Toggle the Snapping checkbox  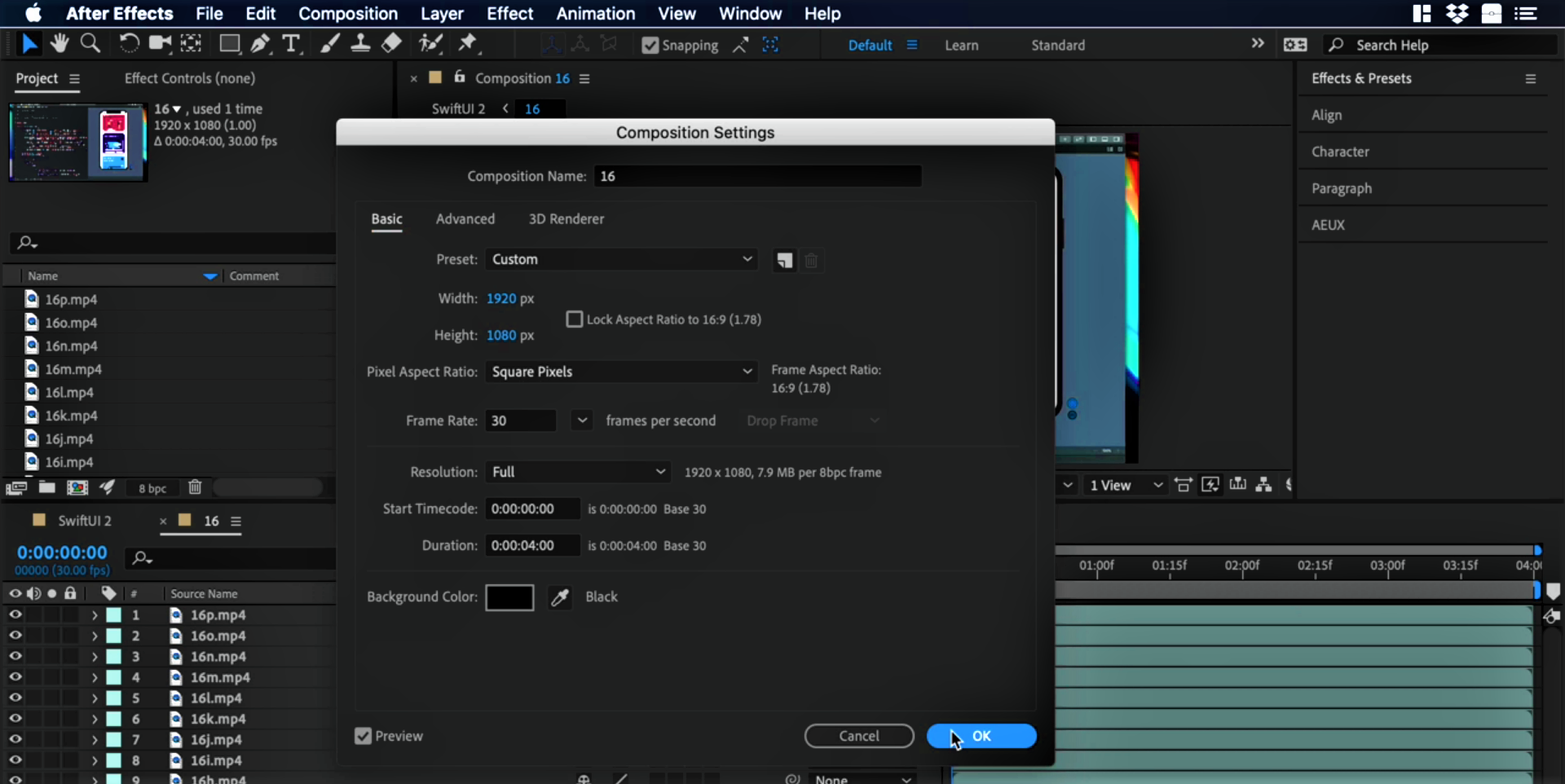[x=650, y=46]
